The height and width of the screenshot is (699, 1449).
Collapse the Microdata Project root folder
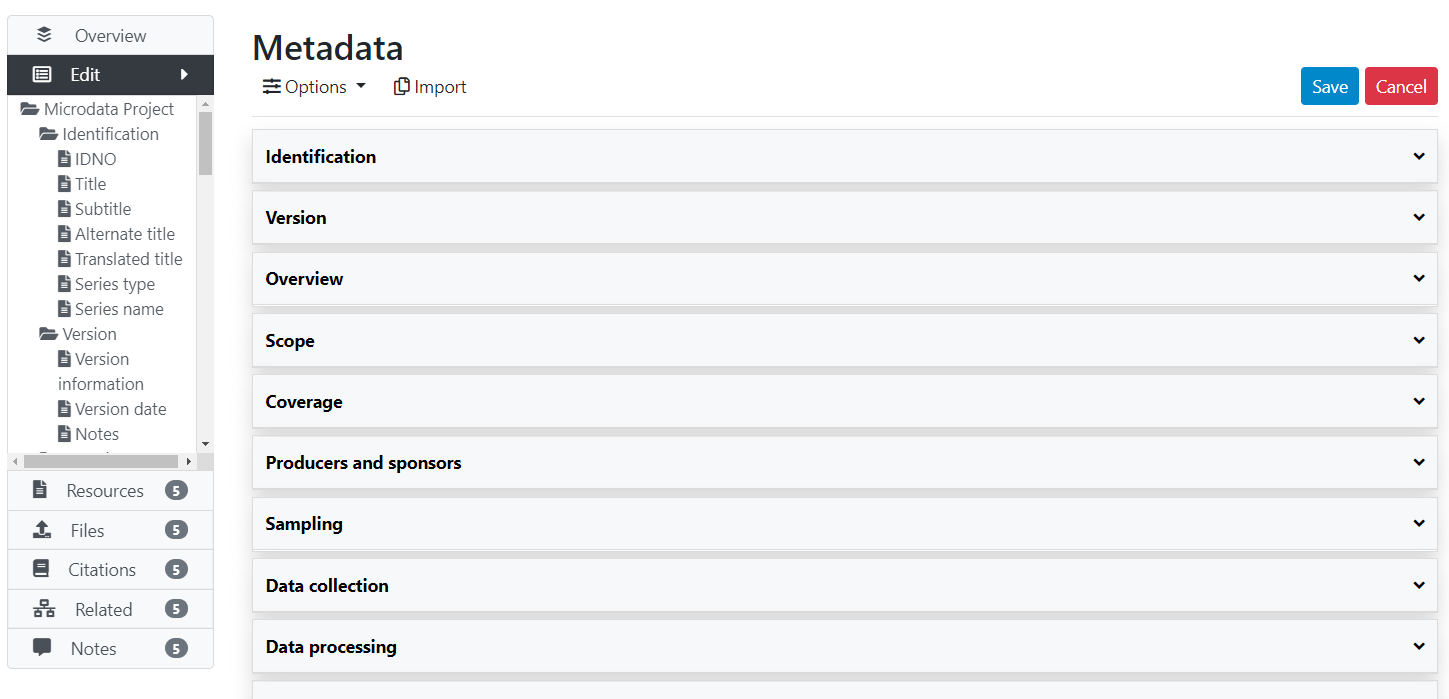click(30, 109)
